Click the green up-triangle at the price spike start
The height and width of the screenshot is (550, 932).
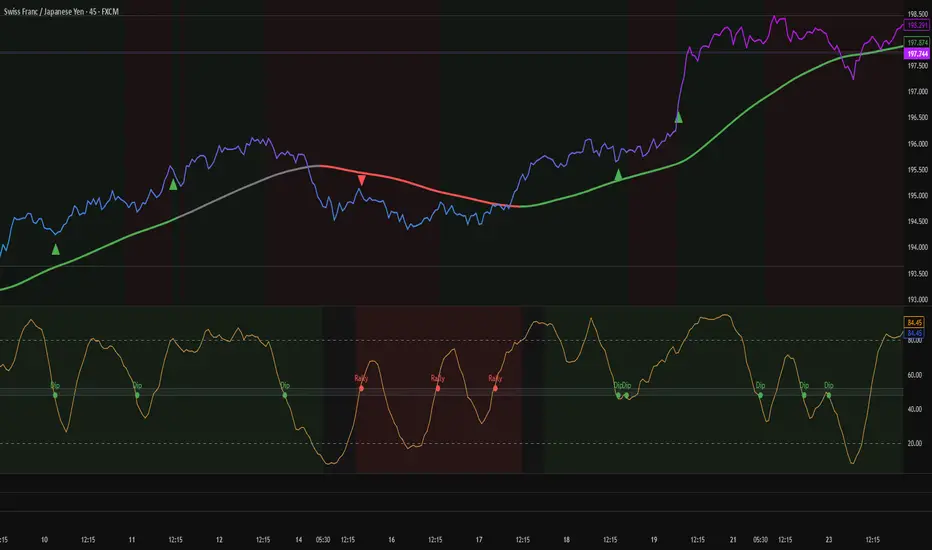678,118
